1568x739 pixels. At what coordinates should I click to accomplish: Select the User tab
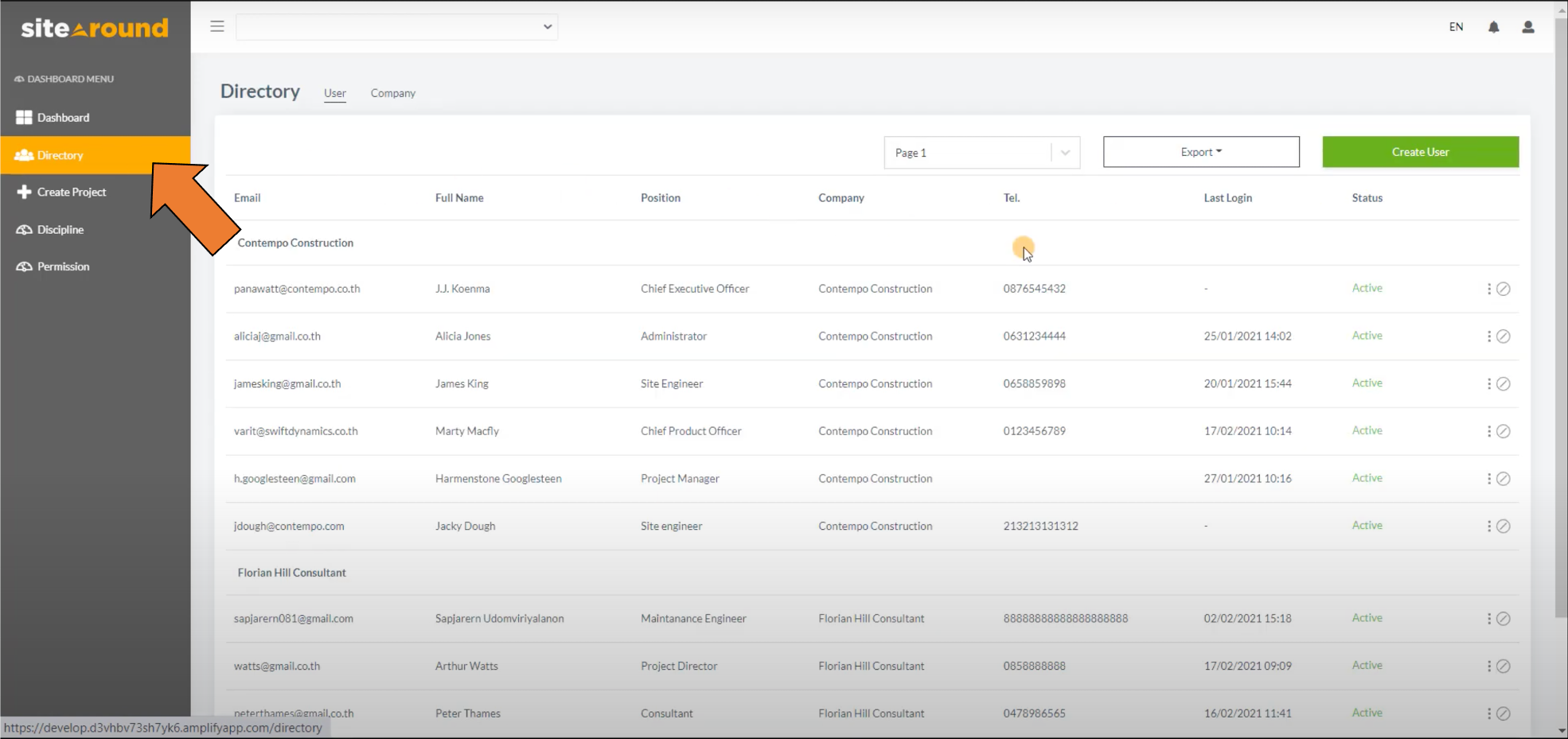point(334,93)
